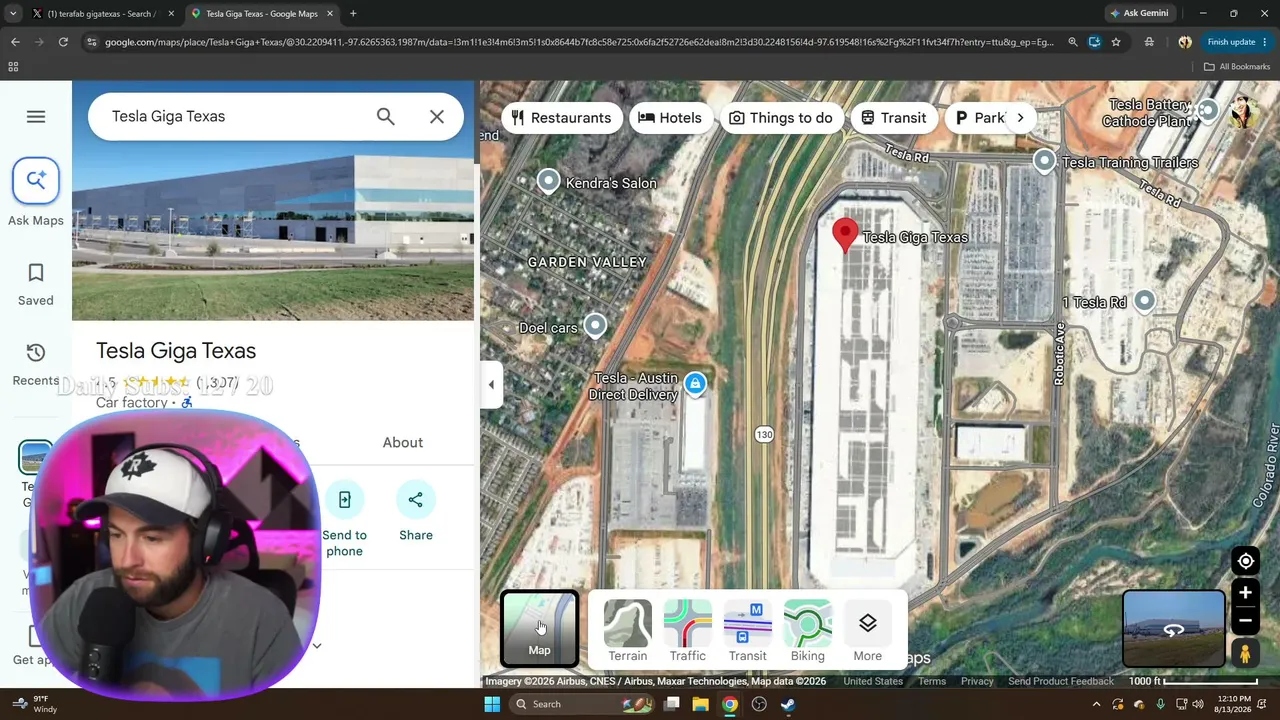Bookmark this page with the star
The width and height of the screenshot is (1280, 720).
point(1116,42)
